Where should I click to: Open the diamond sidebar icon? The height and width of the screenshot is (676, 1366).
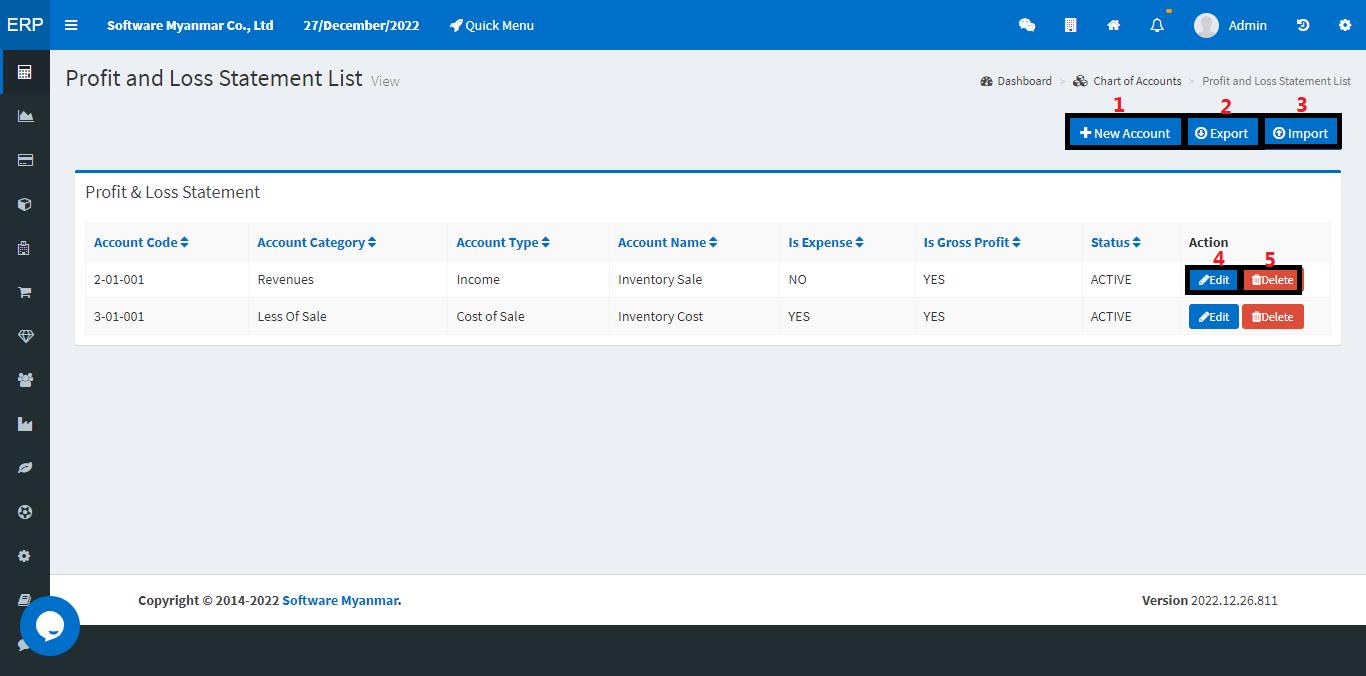pyautogui.click(x=25, y=336)
